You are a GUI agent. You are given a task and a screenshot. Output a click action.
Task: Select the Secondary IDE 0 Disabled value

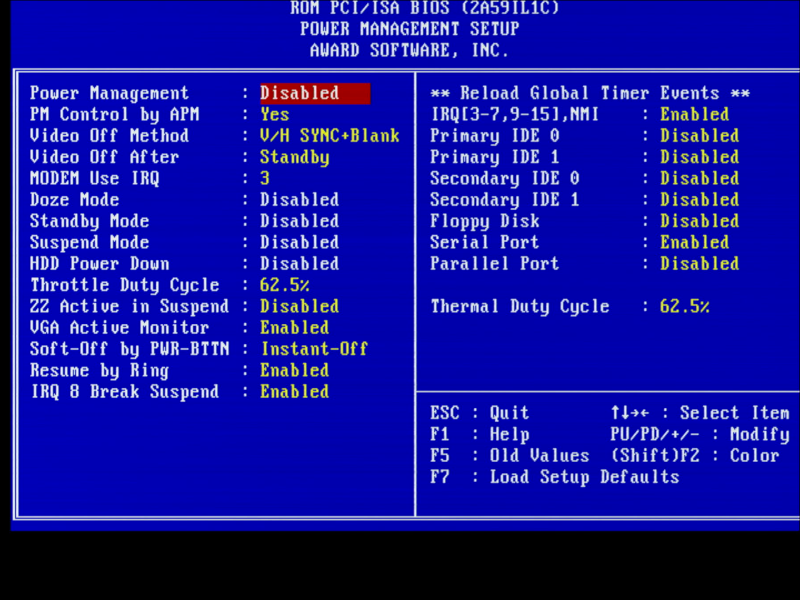coord(699,178)
